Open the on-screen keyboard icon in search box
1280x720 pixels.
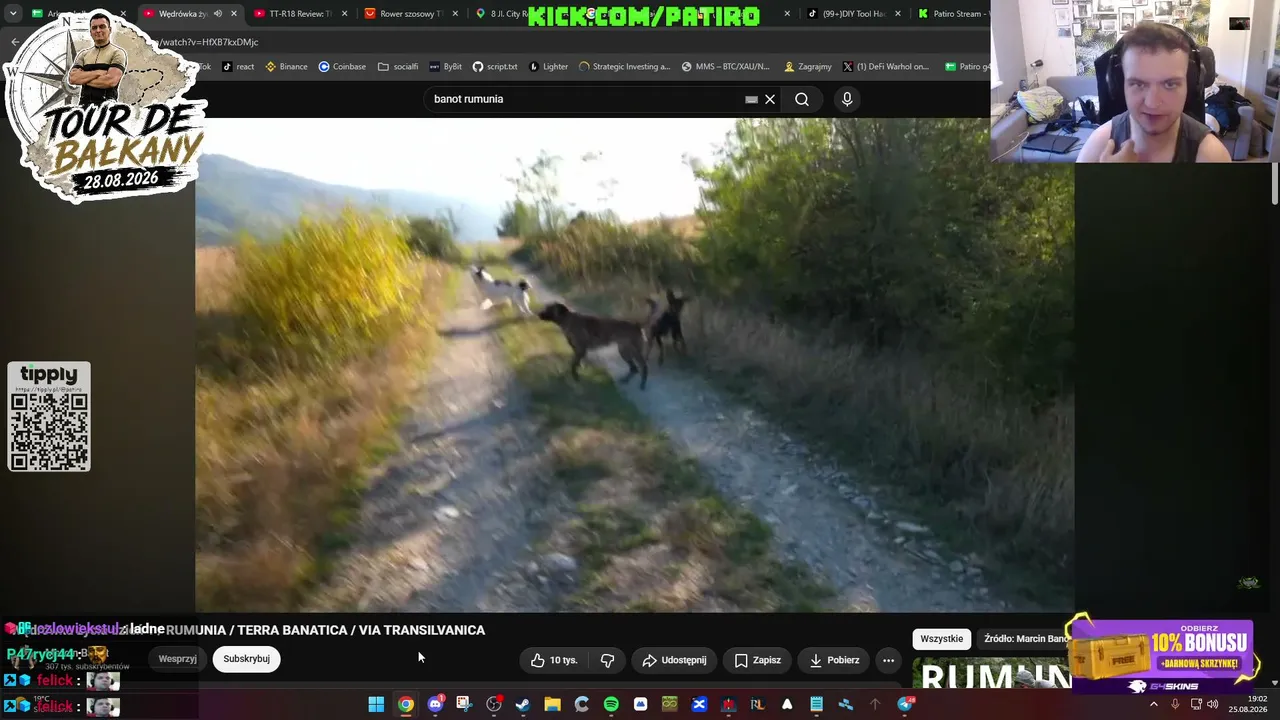click(751, 99)
